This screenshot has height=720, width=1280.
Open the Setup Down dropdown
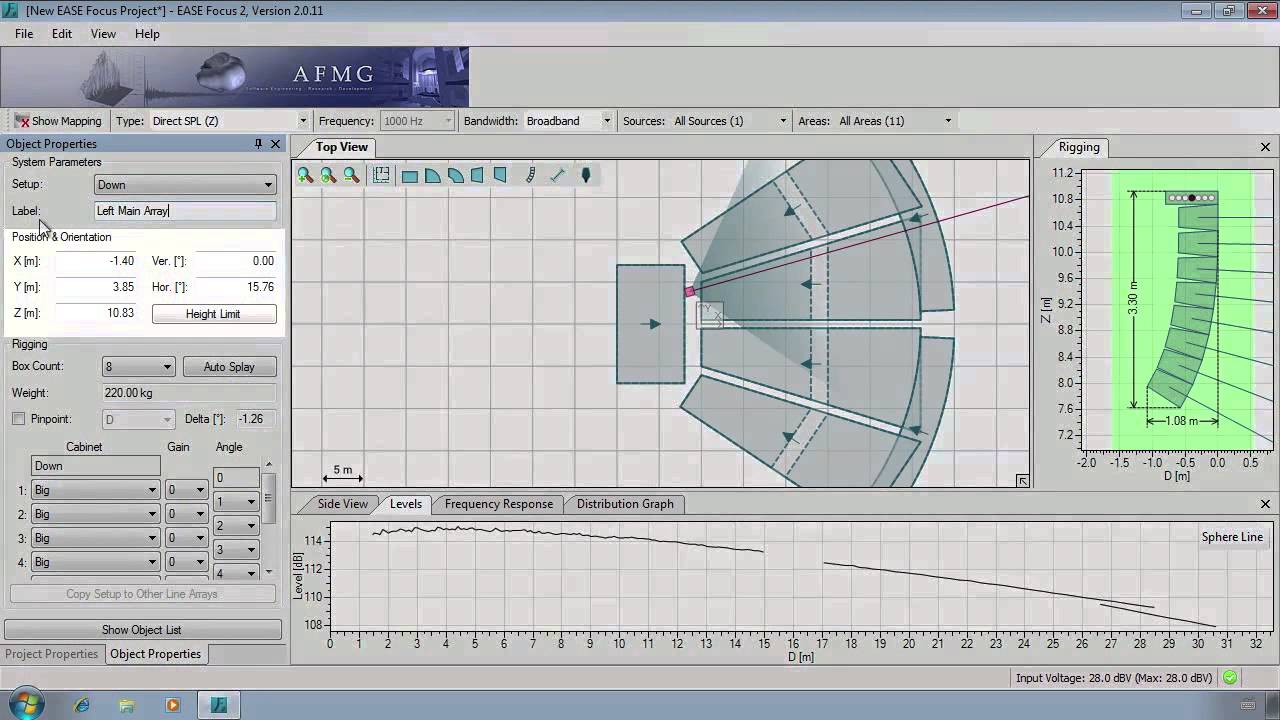point(185,185)
